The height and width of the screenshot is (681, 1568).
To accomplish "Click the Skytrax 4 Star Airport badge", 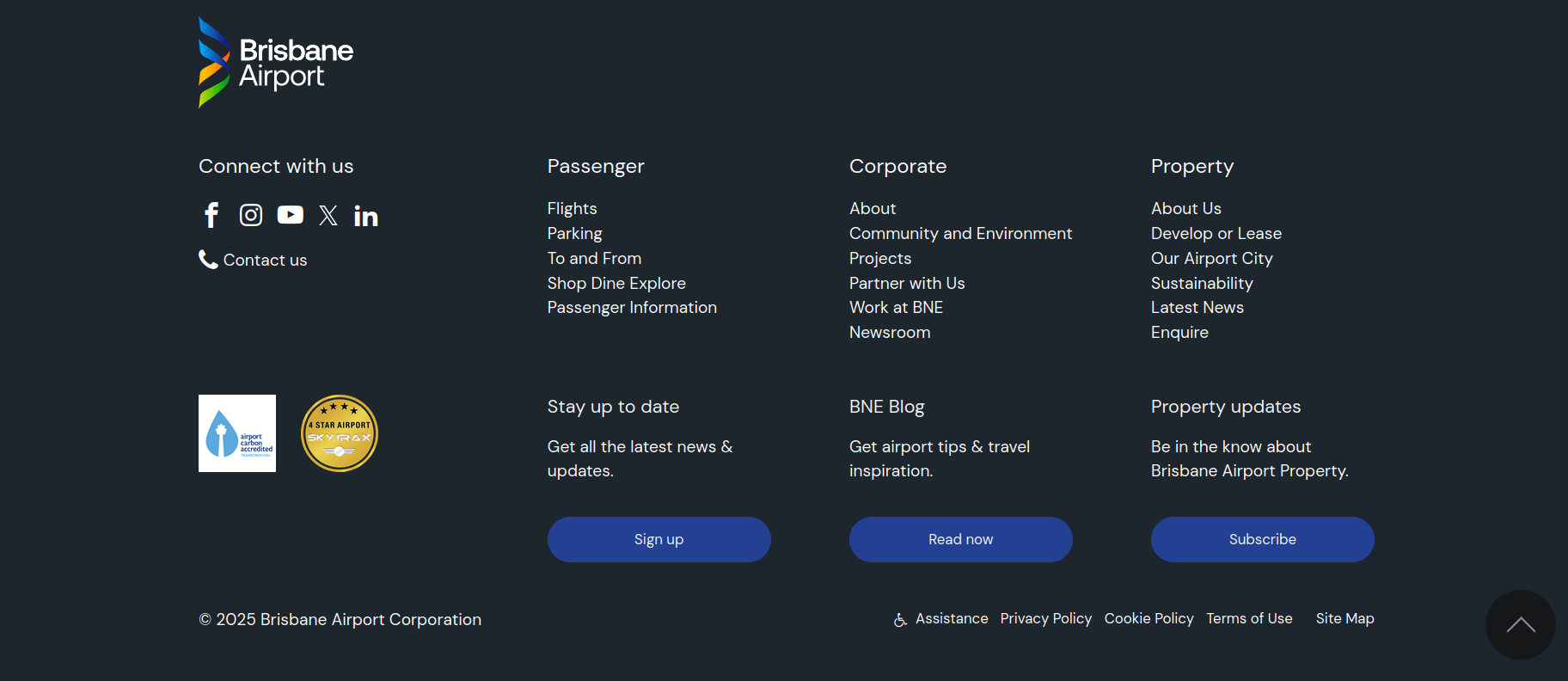I will (340, 433).
